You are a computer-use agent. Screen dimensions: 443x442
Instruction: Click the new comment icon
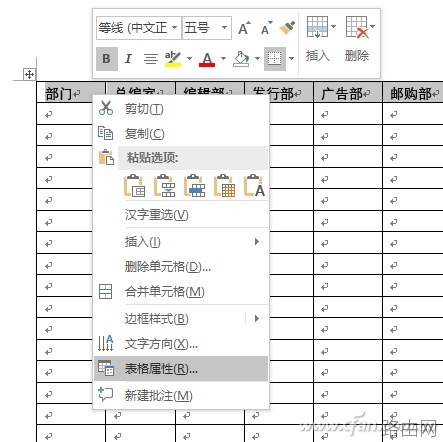point(106,394)
